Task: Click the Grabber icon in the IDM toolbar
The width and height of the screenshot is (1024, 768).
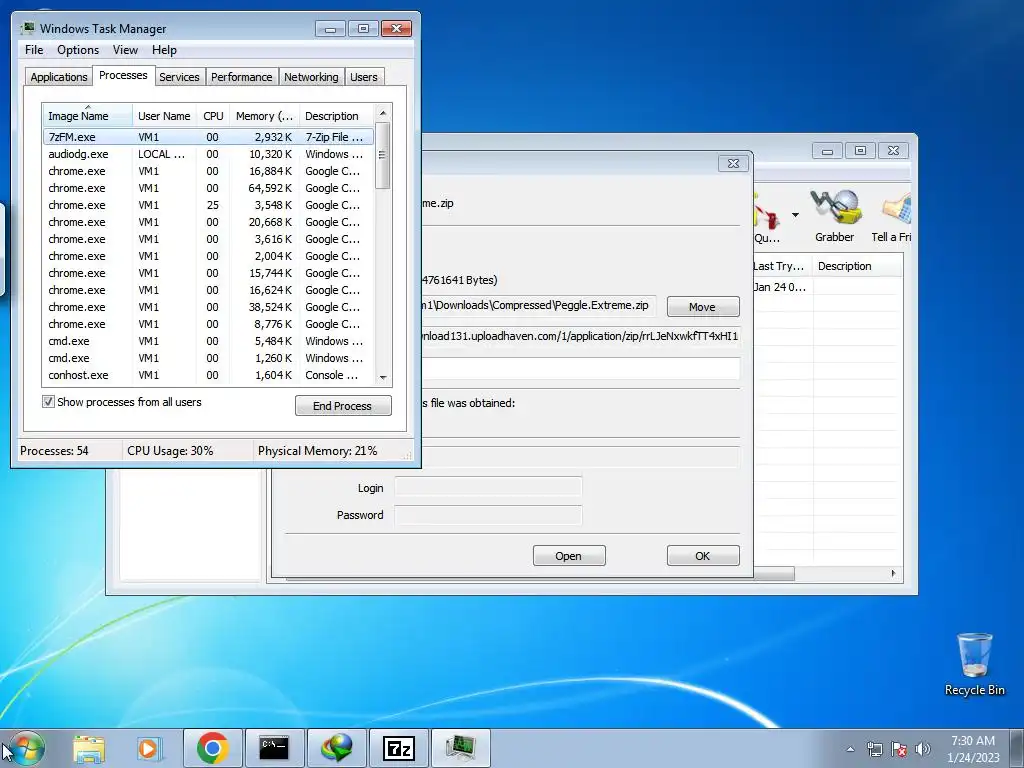Action: pyautogui.click(x=835, y=216)
